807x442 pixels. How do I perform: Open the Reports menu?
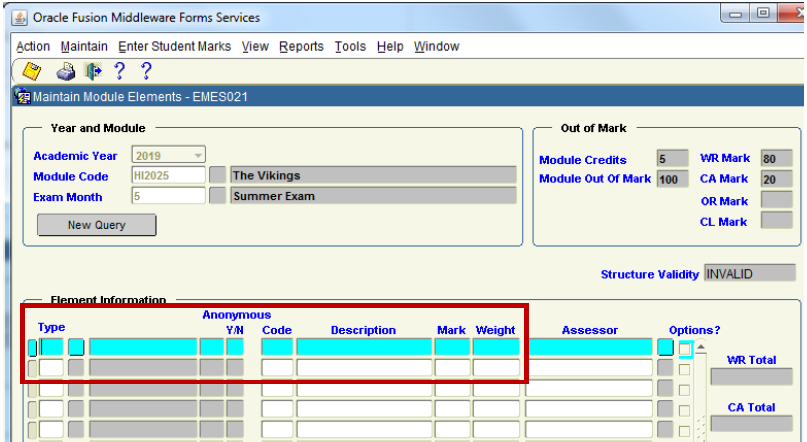301,47
